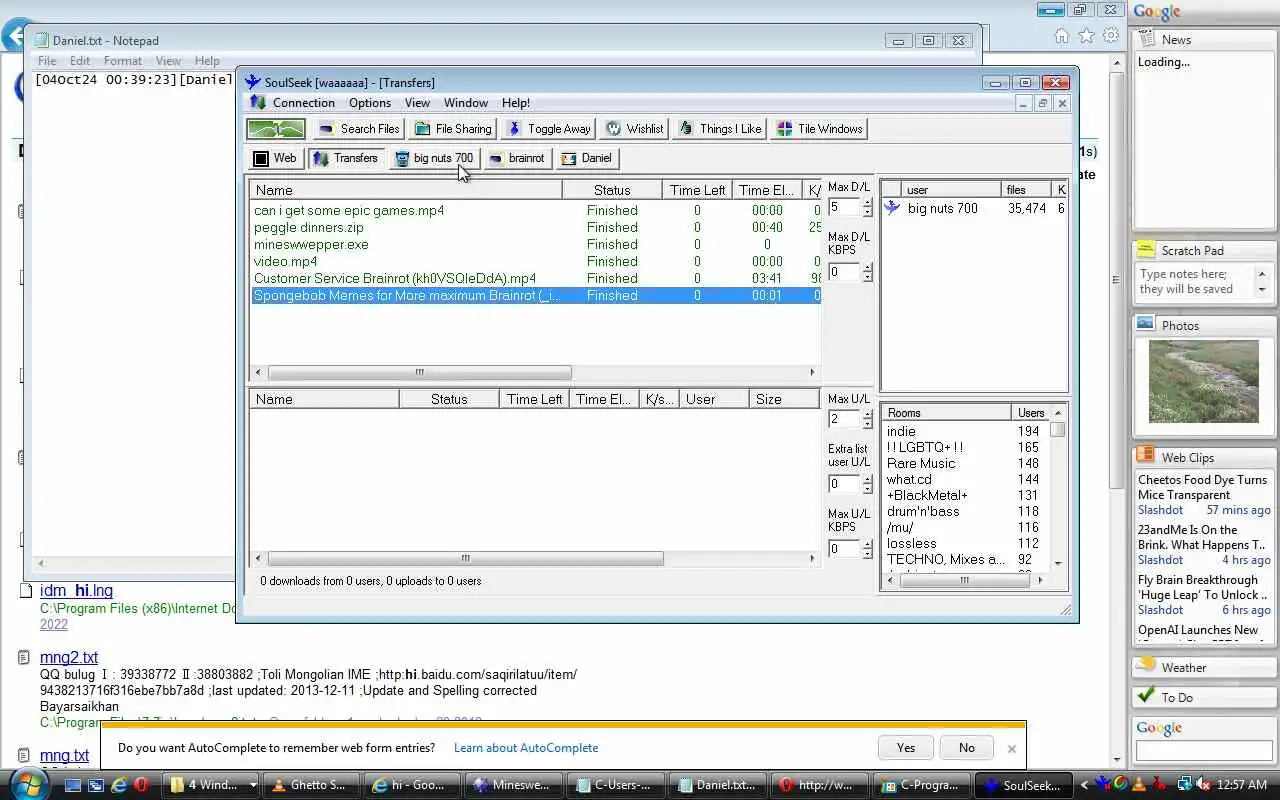Open the Help! menu in SoulSeek
Image resolution: width=1280 pixels, height=800 pixels.
coord(516,103)
